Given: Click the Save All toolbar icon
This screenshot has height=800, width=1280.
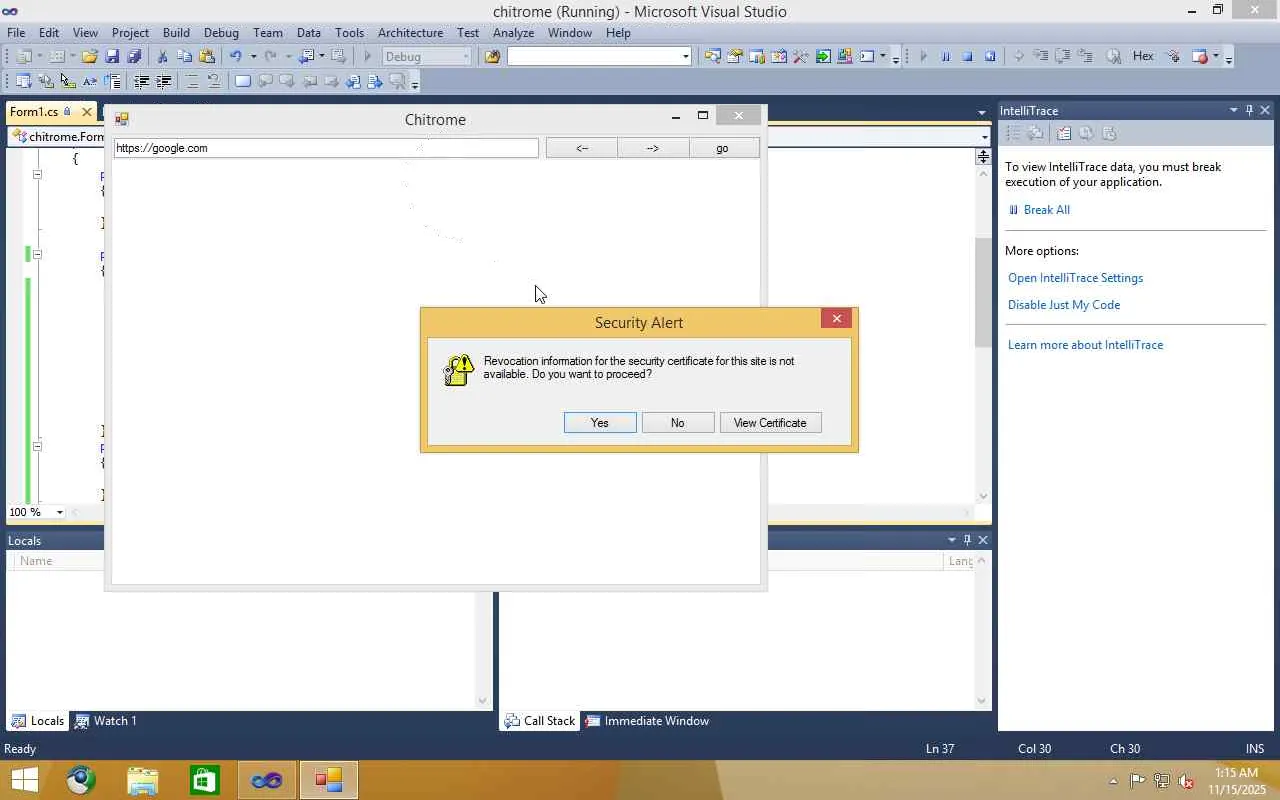Looking at the screenshot, I should tap(134, 57).
